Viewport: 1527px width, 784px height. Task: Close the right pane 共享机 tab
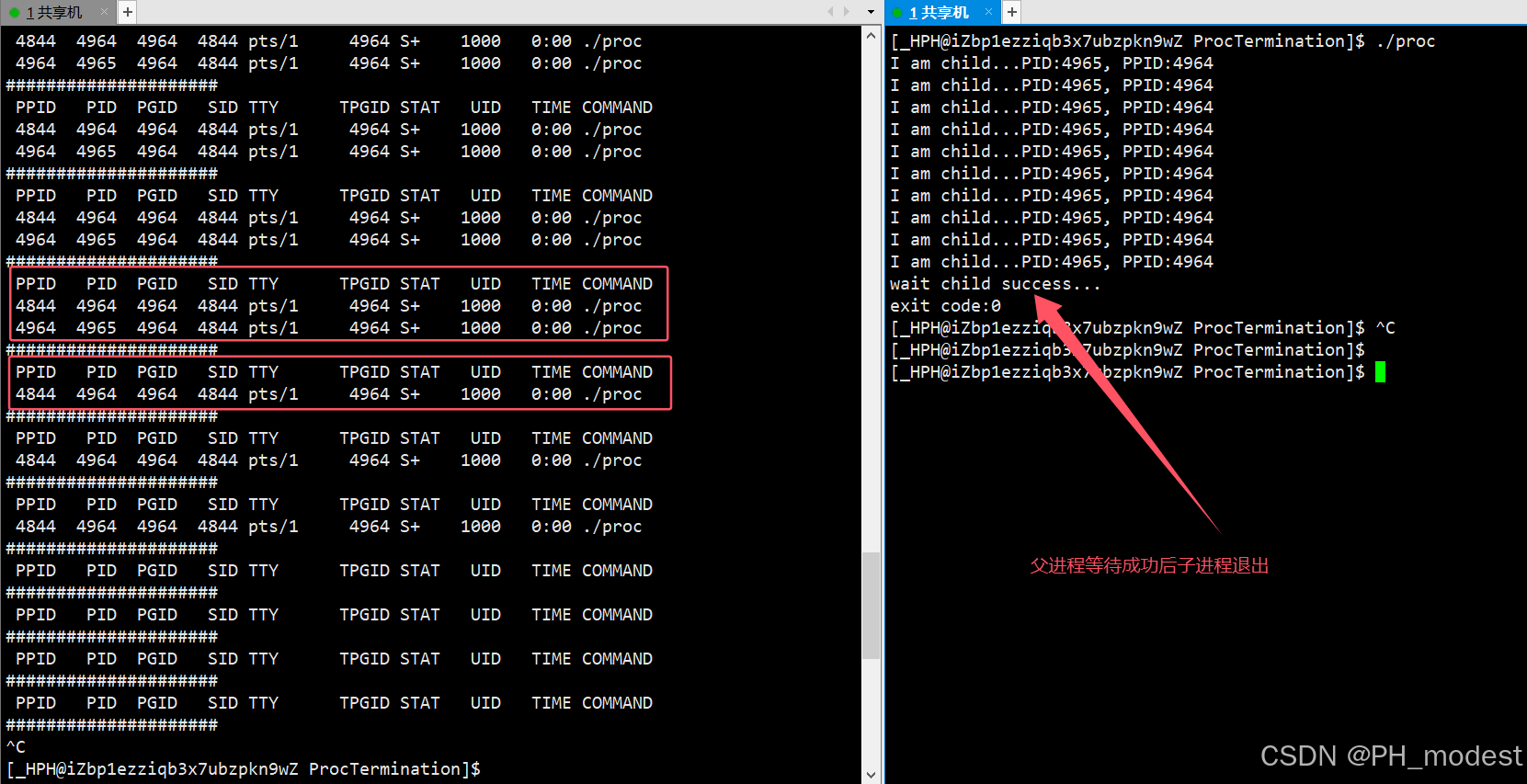pos(989,12)
